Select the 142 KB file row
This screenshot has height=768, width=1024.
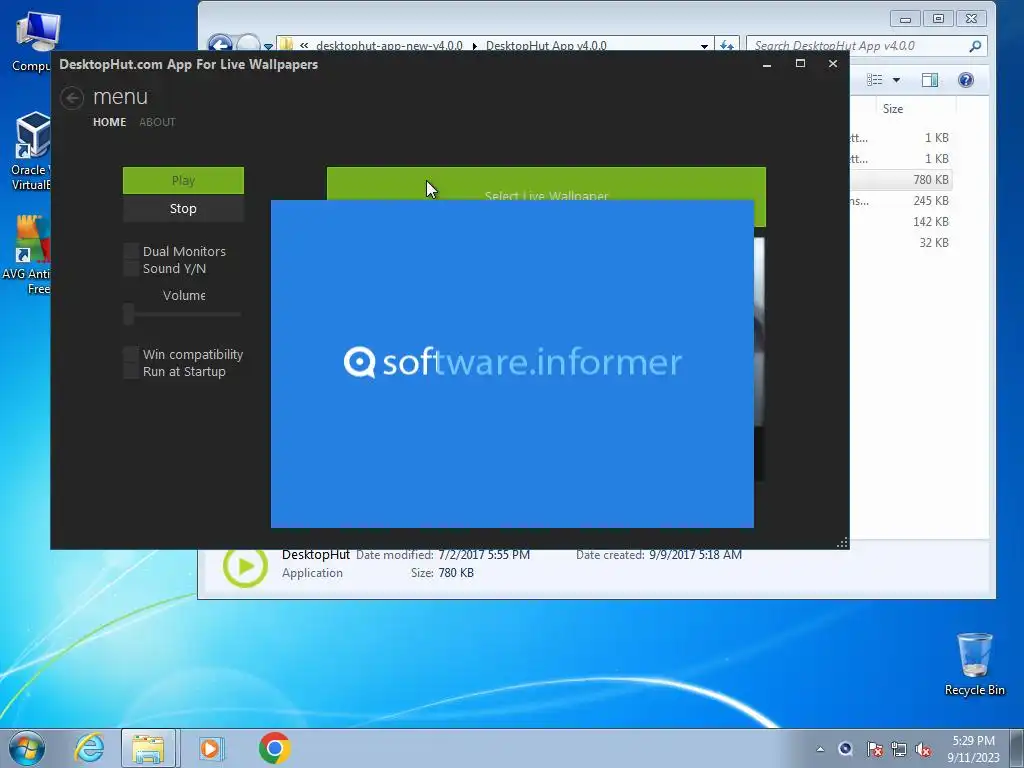click(x=901, y=221)
